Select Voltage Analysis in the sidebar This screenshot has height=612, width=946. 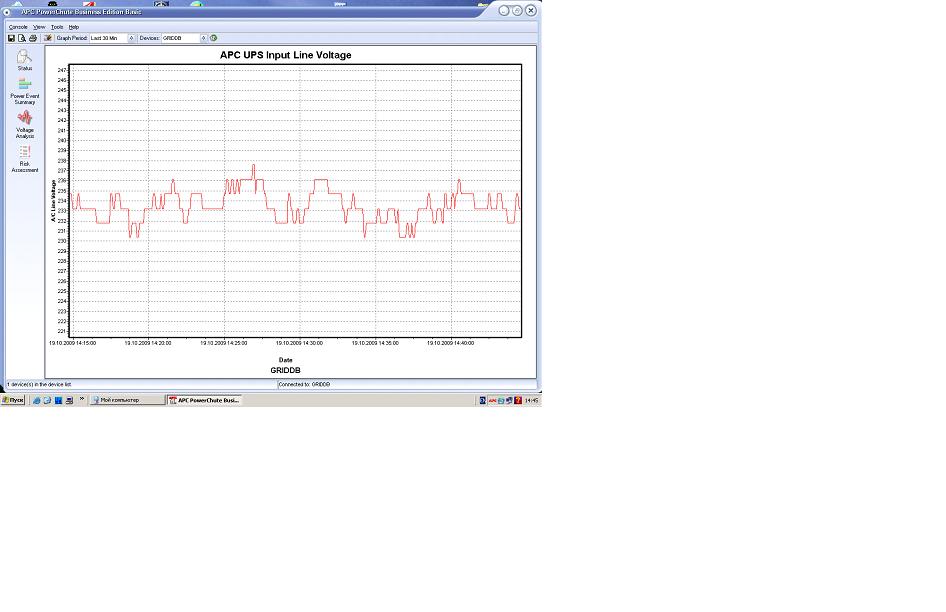[24, 124]
